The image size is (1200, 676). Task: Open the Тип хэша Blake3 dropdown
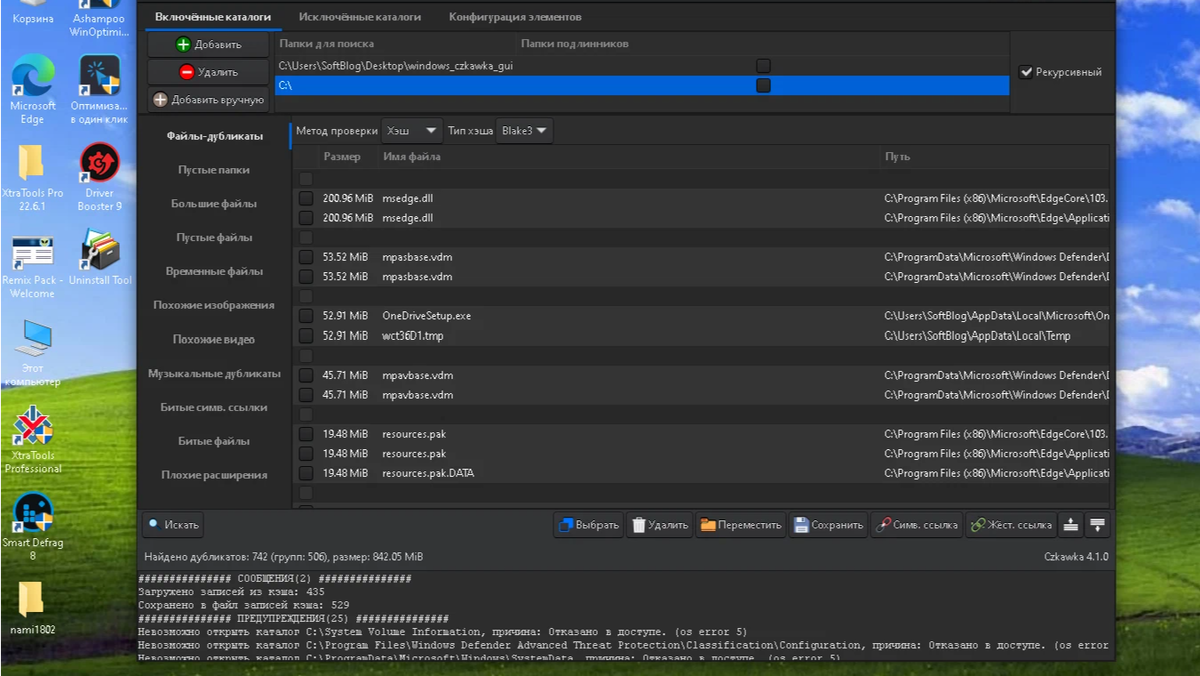pos(525,131)
